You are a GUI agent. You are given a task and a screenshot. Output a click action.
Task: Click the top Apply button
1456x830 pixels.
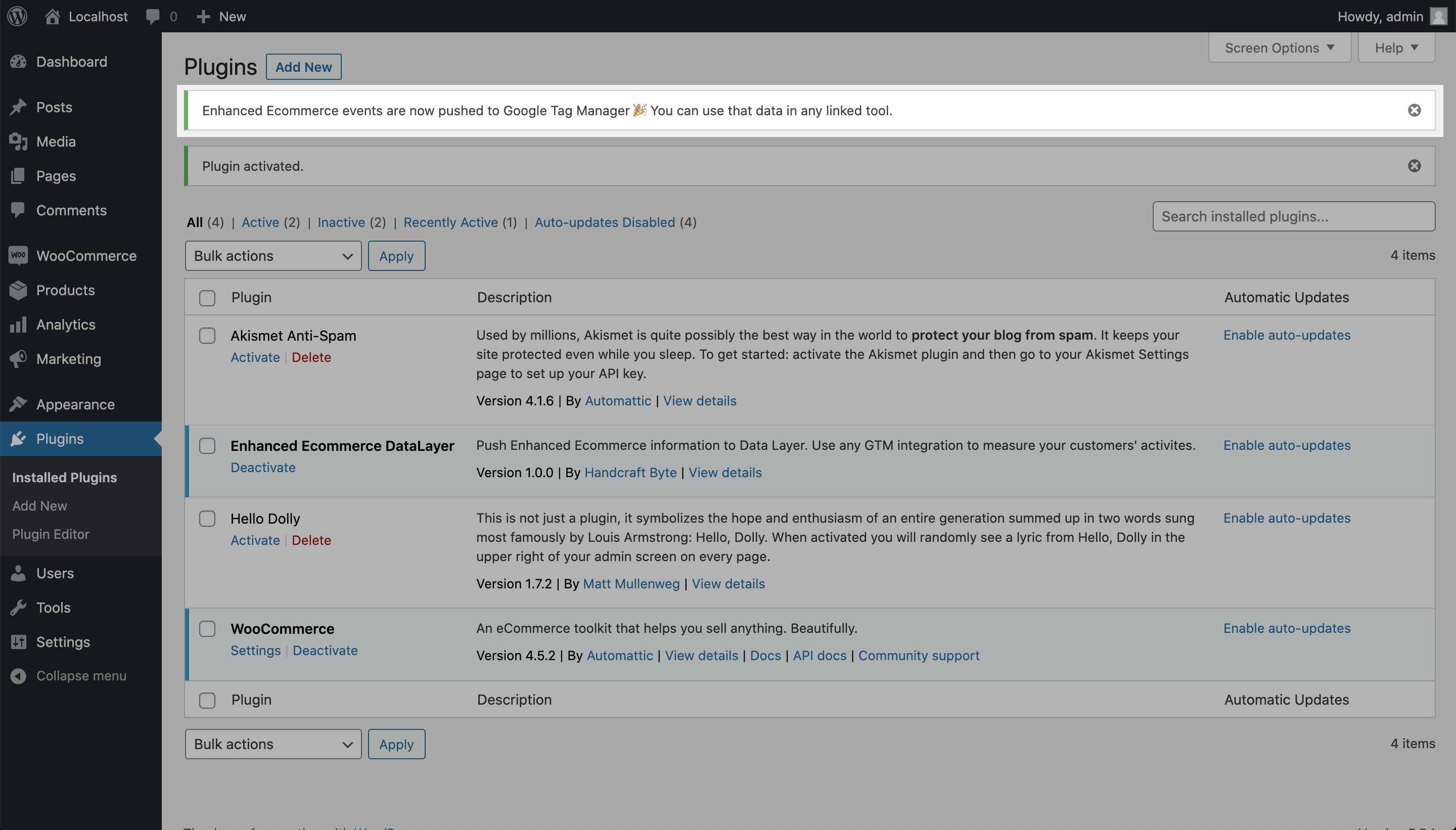[396, 255]
